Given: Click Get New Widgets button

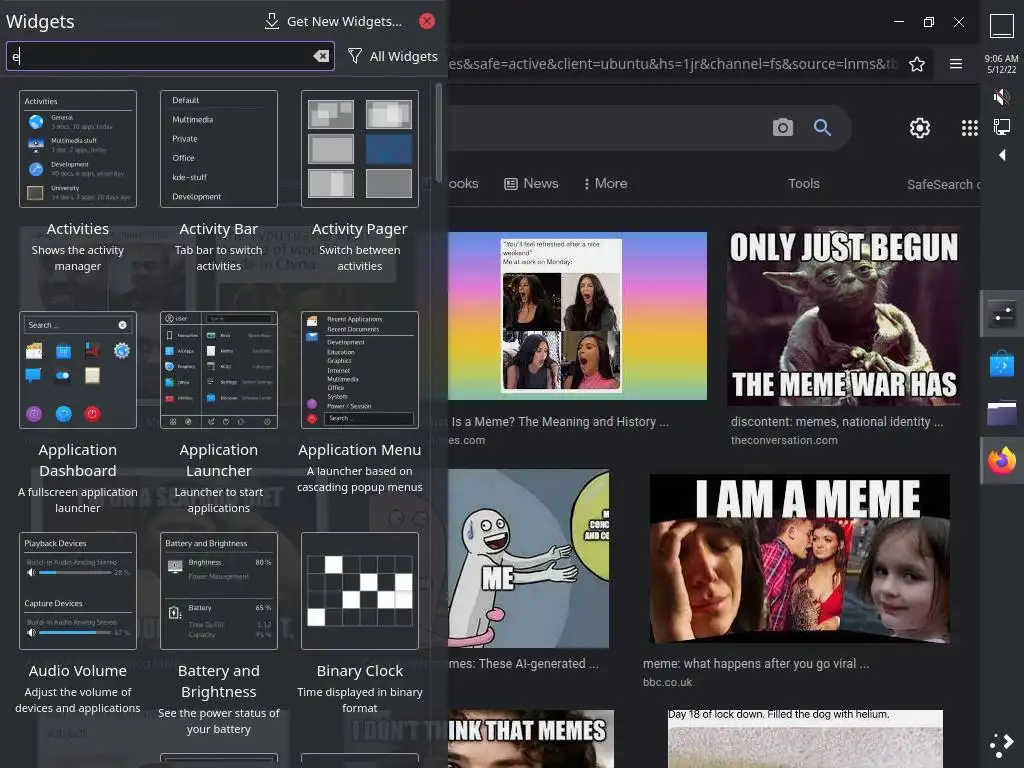Looking at the screenshot, I should pos(333,21).
